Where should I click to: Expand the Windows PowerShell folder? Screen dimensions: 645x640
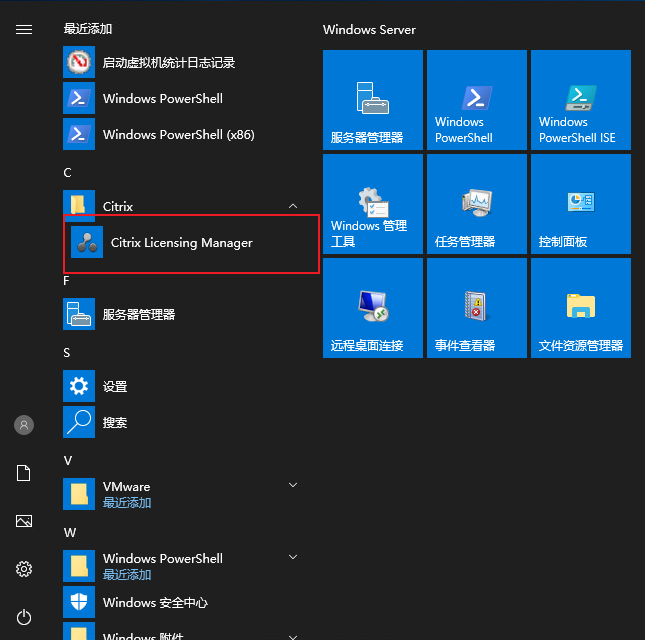pyautogui.click(x=293, y=558)
